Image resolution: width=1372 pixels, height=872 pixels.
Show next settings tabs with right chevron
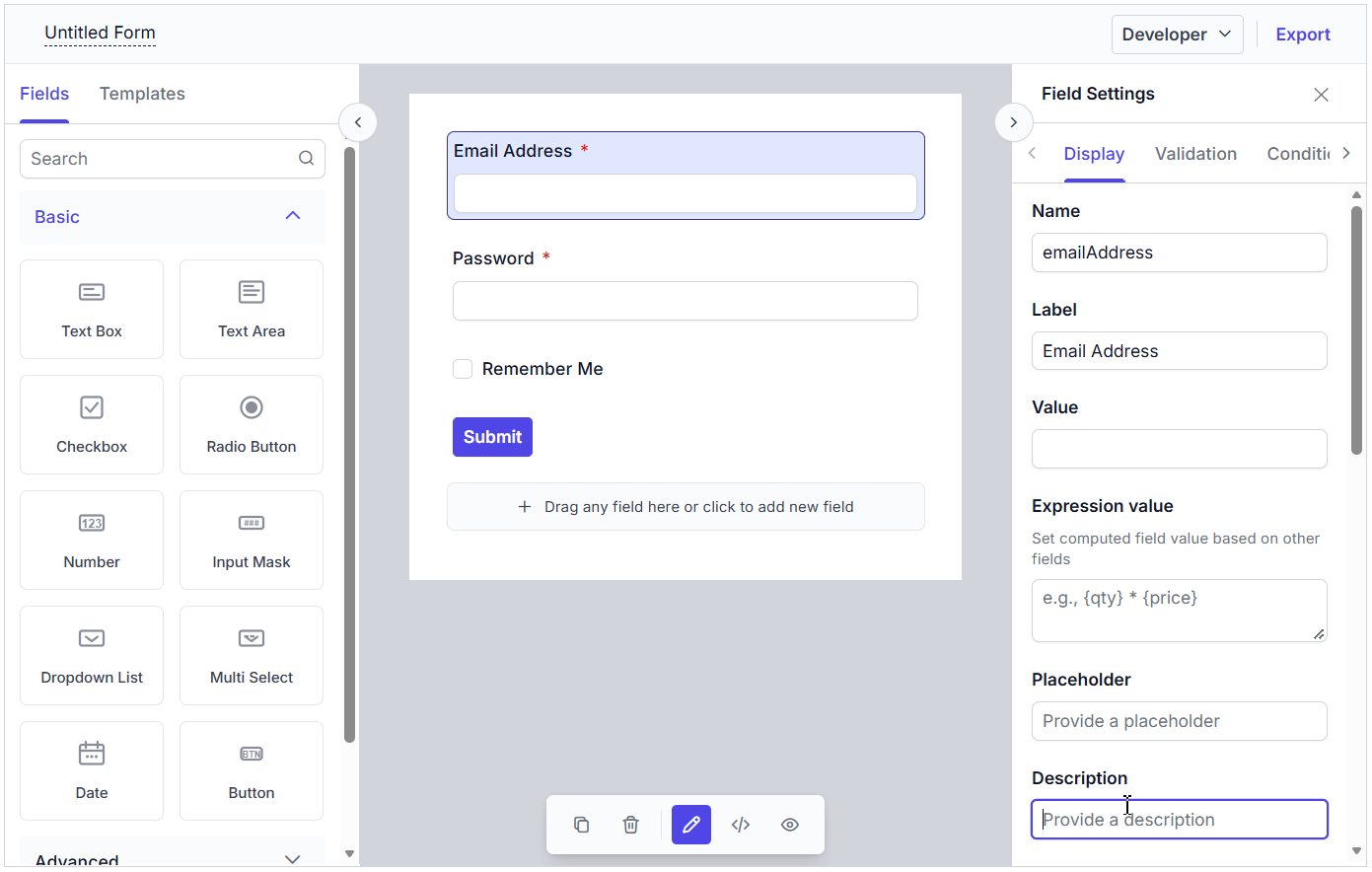click(1346, 153)
